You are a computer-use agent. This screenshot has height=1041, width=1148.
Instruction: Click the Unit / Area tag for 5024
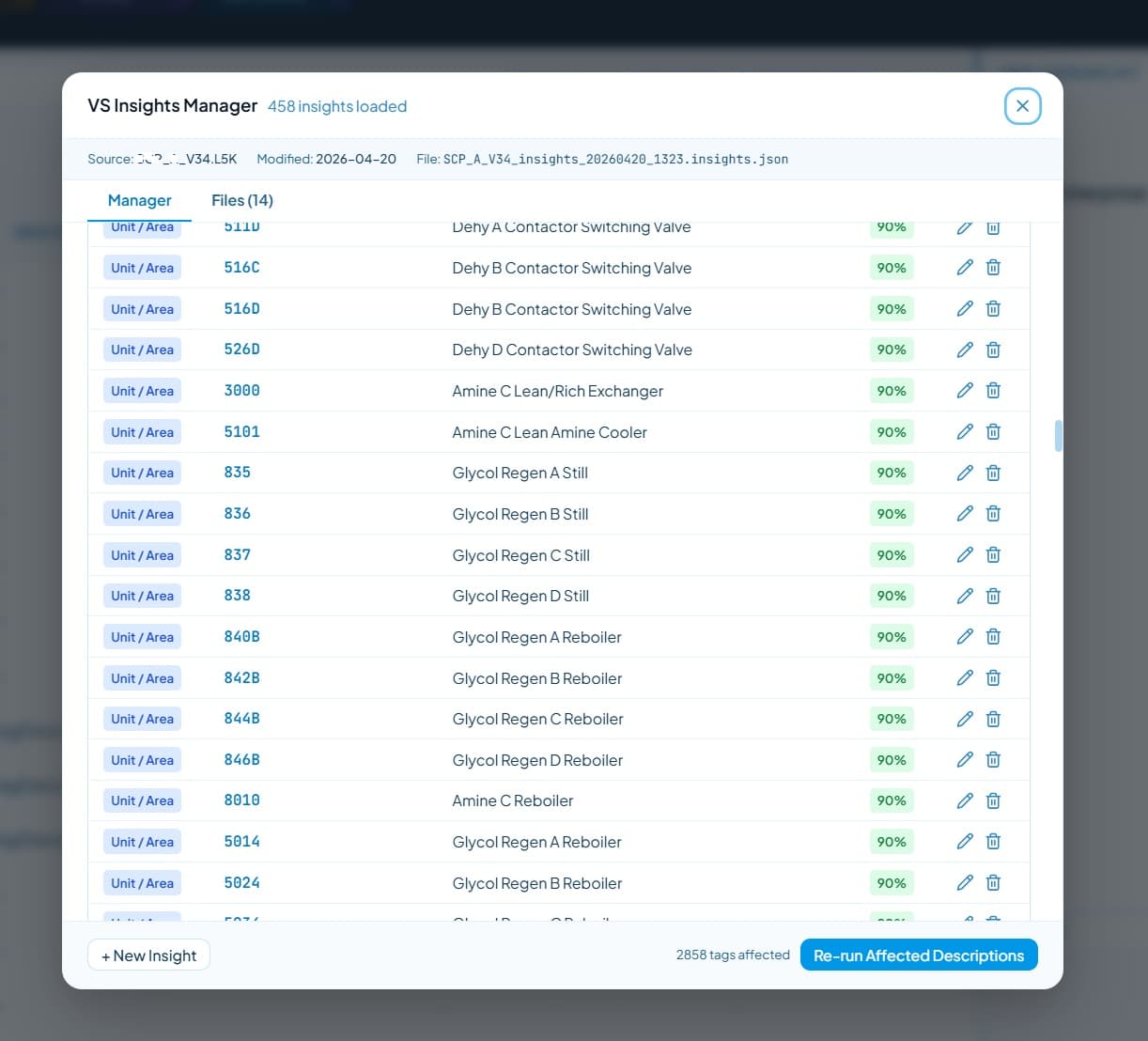pyautogui.click(x=142, y=883)
